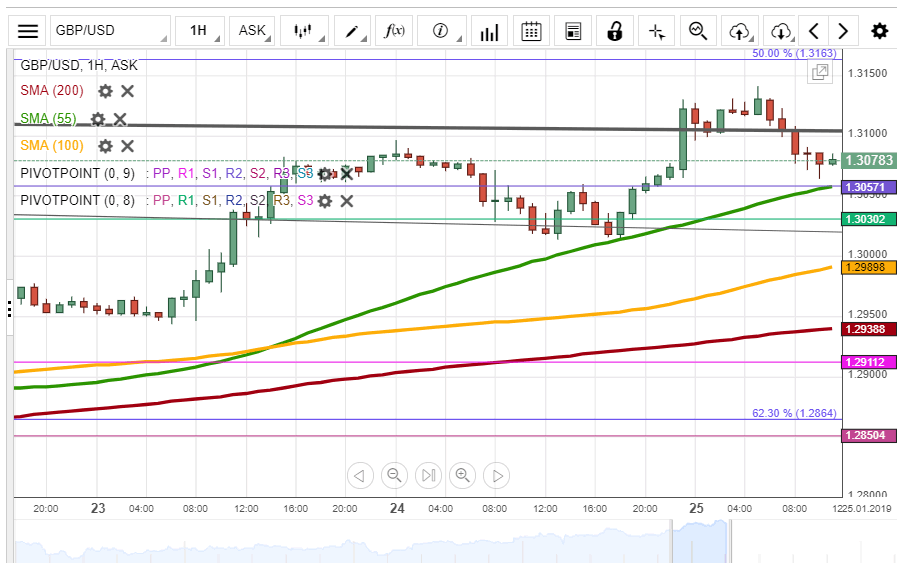This screenshot has width=899, height=571.
Task: Open the f(x) indicators menu
Action: pos(395,31)
